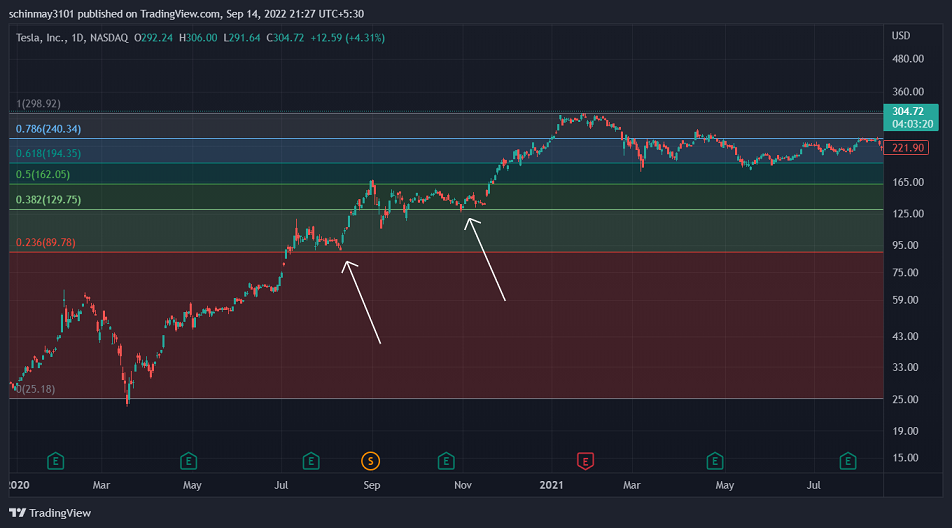Open the orange stock split S marker
This screenshot has width=952, height=528.
pos(370,461)
